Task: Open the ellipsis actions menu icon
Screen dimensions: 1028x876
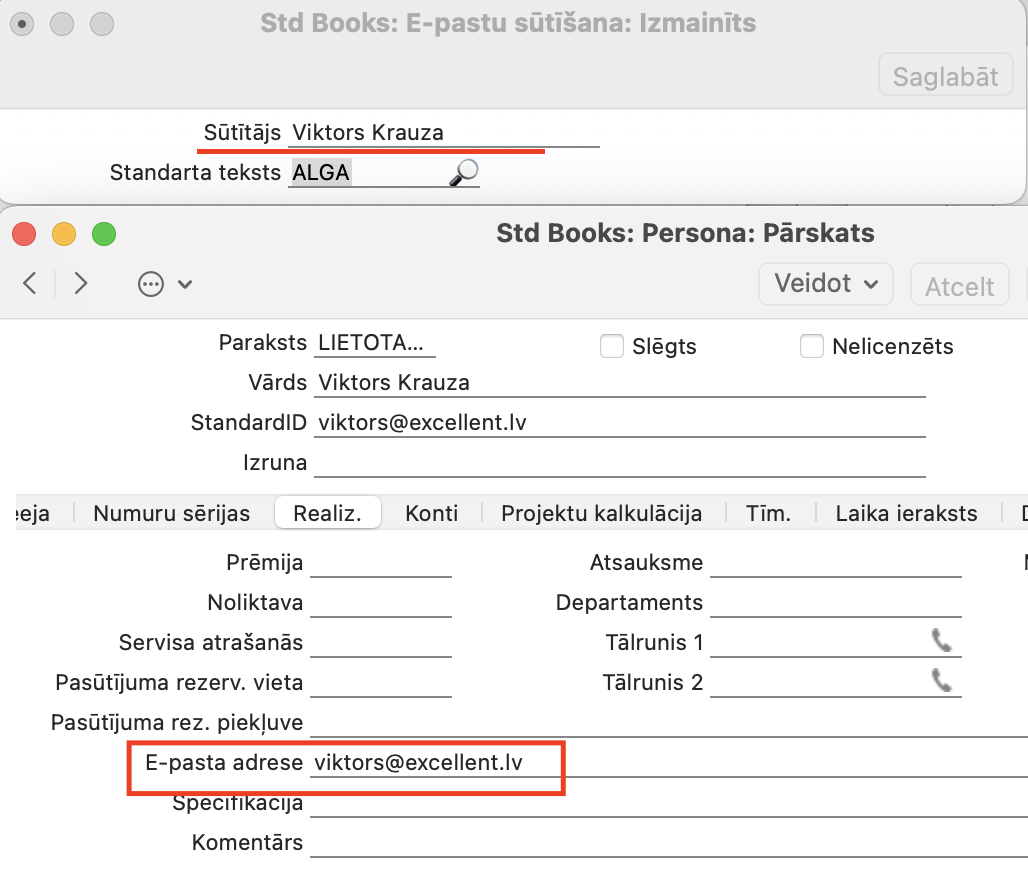Action: pos(151,285)
